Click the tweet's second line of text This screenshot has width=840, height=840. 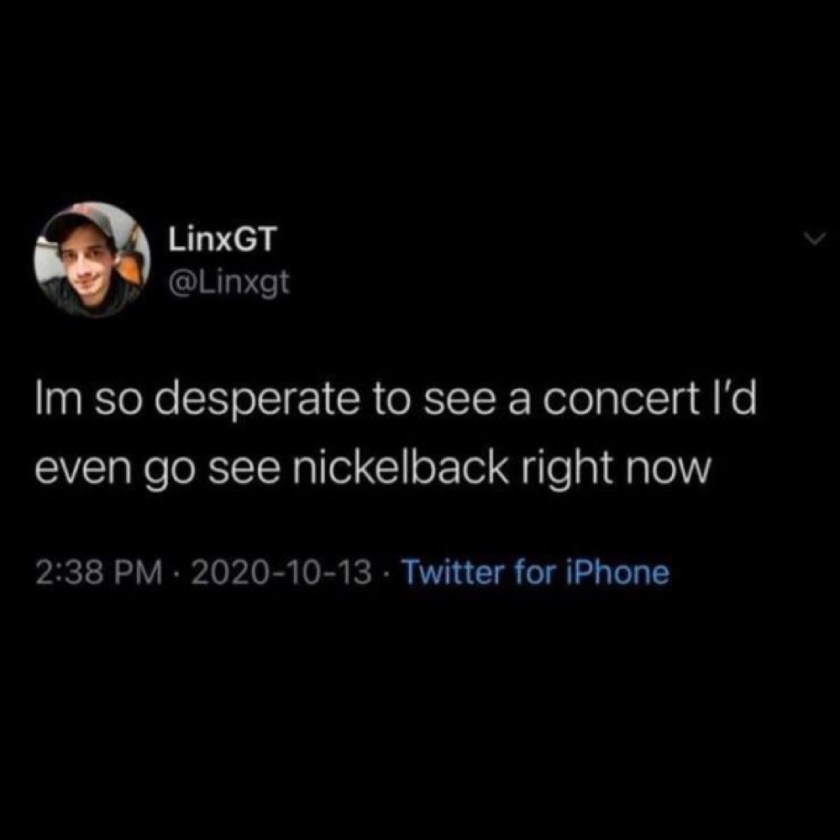(x=372, y=468)
